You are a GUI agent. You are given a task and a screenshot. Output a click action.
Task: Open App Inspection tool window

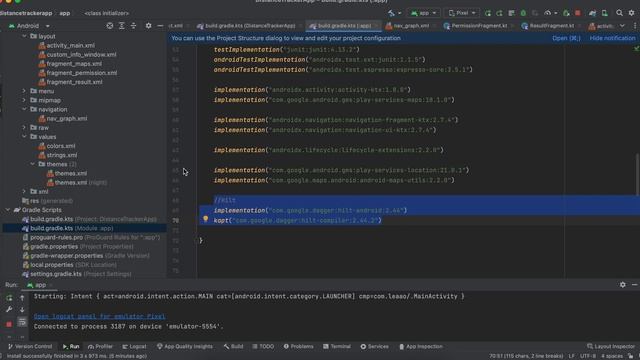pyautogui.click(x=420, y=347)
